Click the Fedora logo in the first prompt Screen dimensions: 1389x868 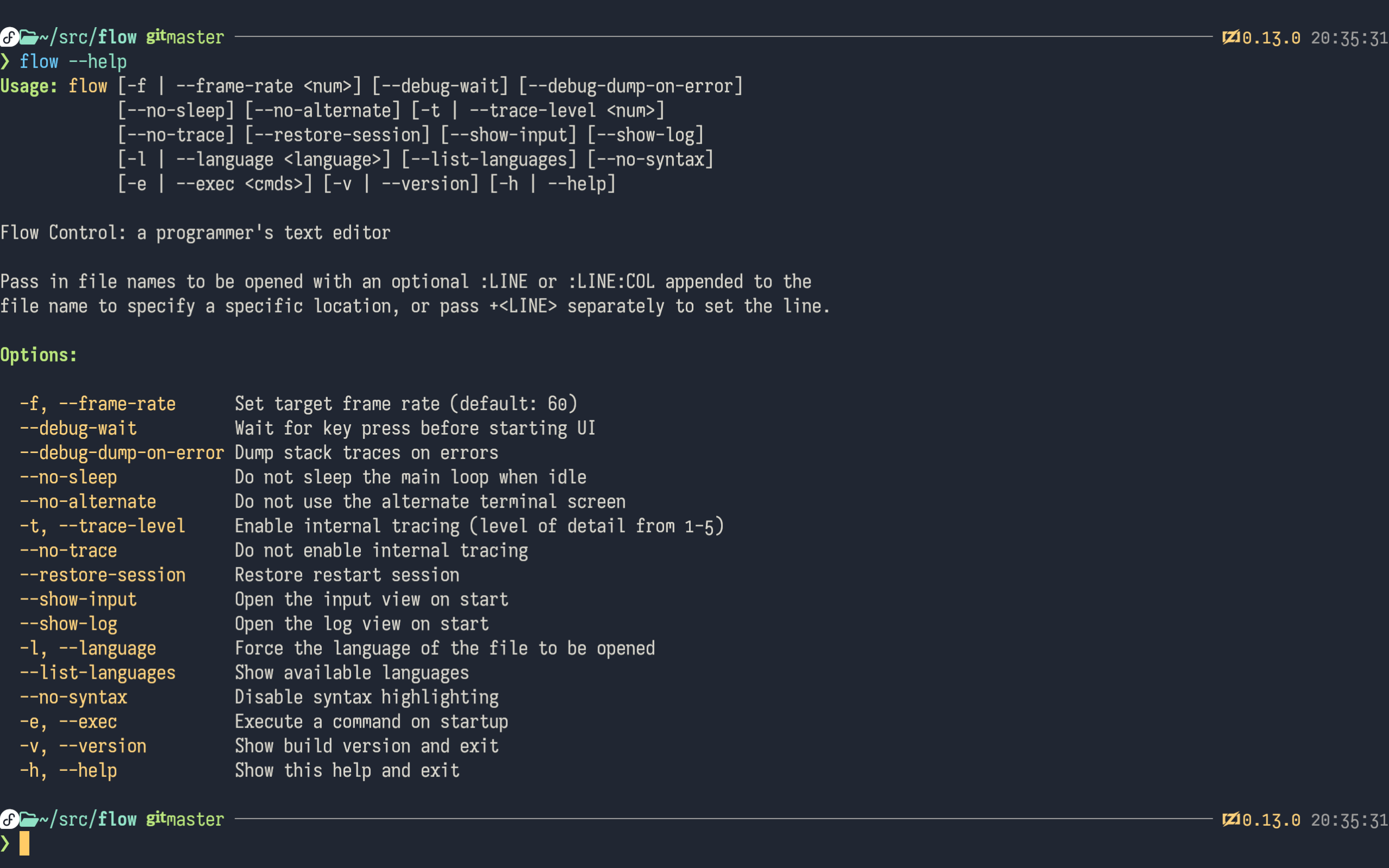9,37
